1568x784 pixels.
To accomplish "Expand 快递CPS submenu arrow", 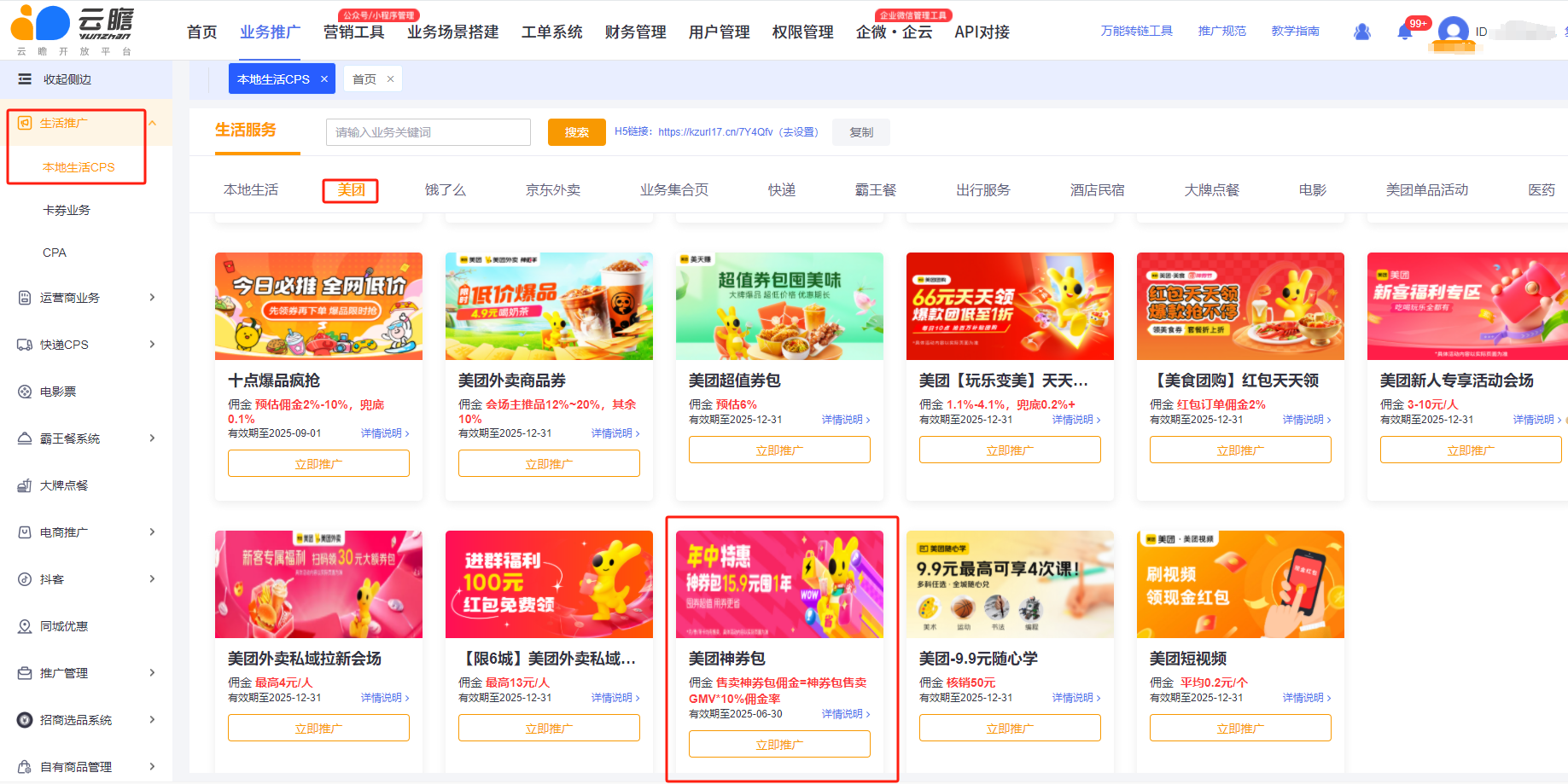I will pos(153,345).
